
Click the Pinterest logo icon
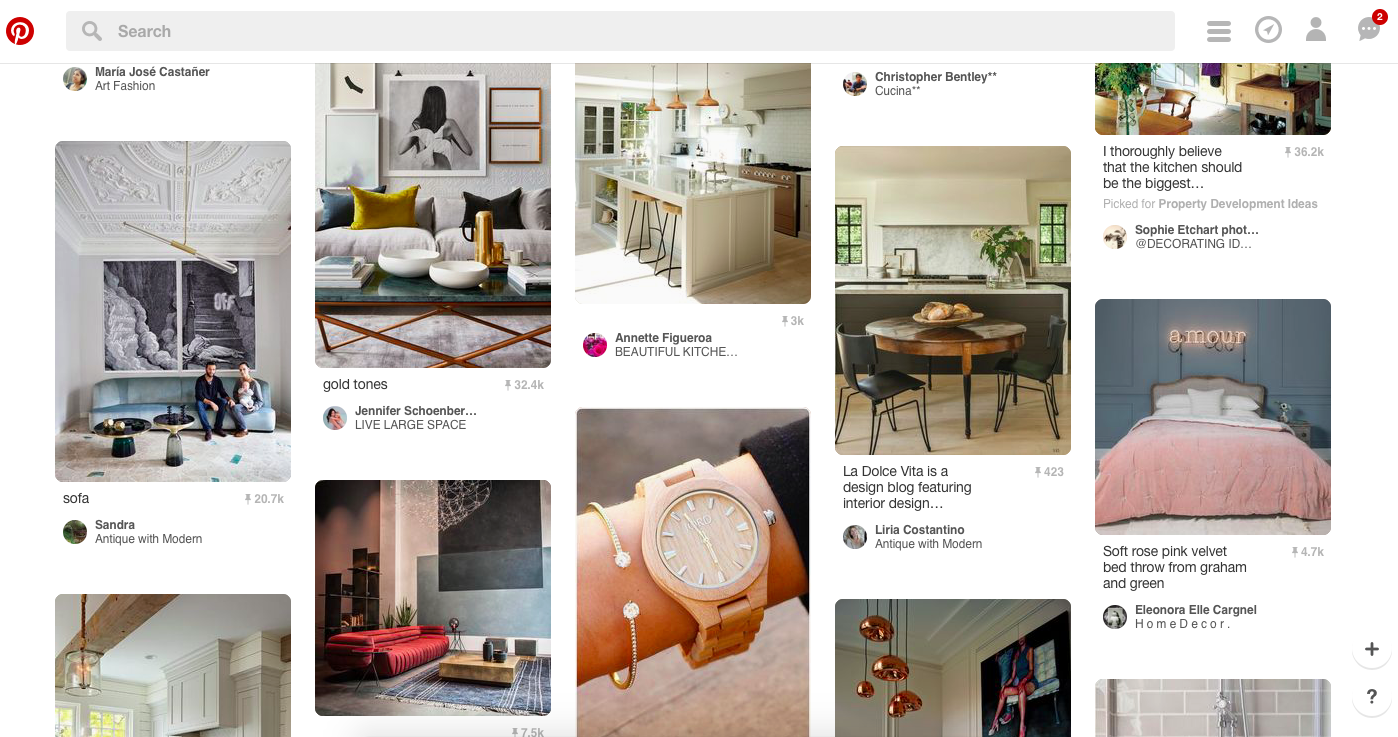[x=20, y=31]
